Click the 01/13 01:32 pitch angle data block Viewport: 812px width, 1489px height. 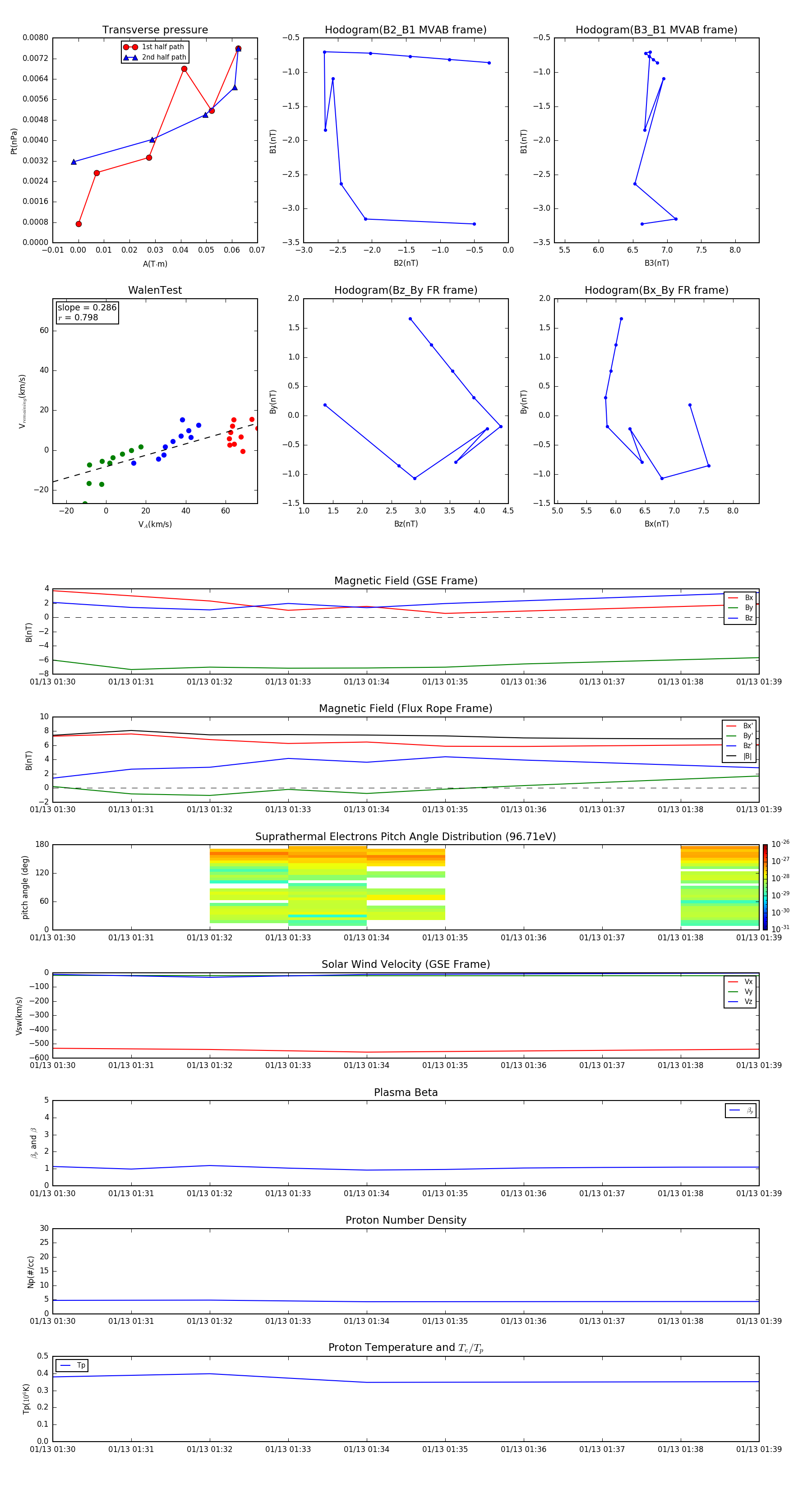pyautogui.click(x=249, y=886)
